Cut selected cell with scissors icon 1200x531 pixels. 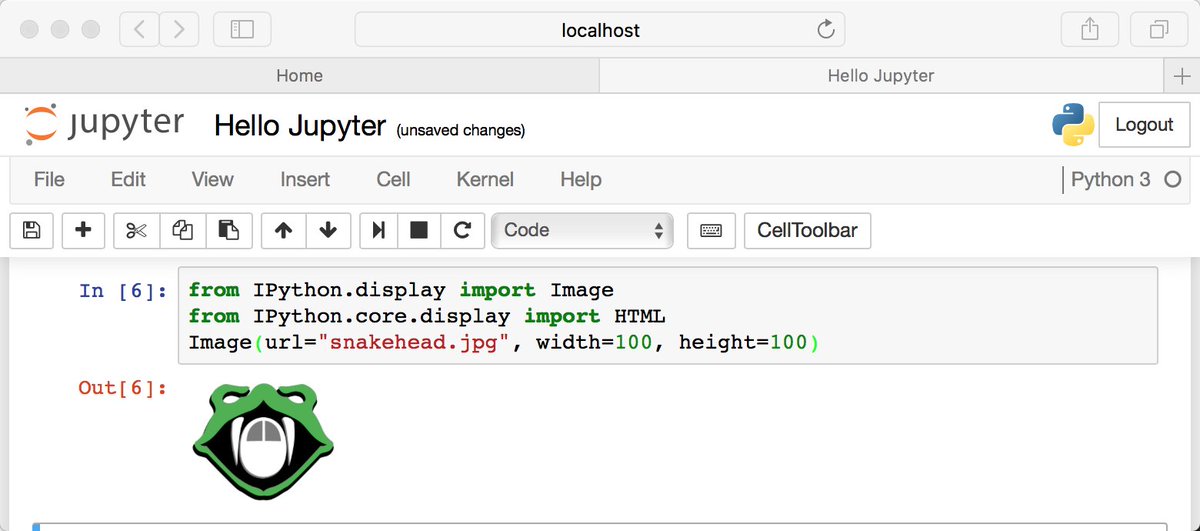click(x=137, y=230)
